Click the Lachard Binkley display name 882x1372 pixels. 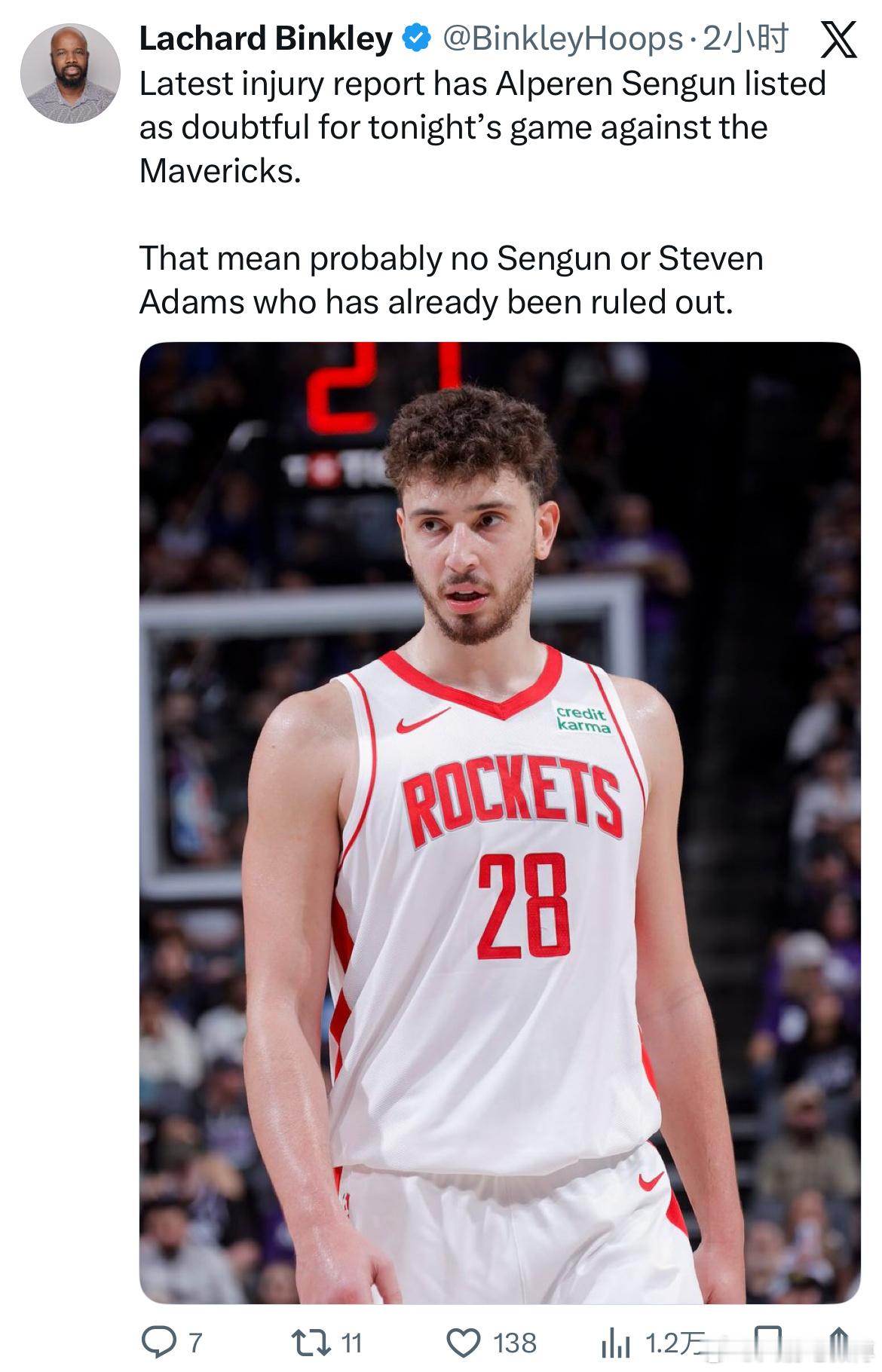(x=266, y=38)
